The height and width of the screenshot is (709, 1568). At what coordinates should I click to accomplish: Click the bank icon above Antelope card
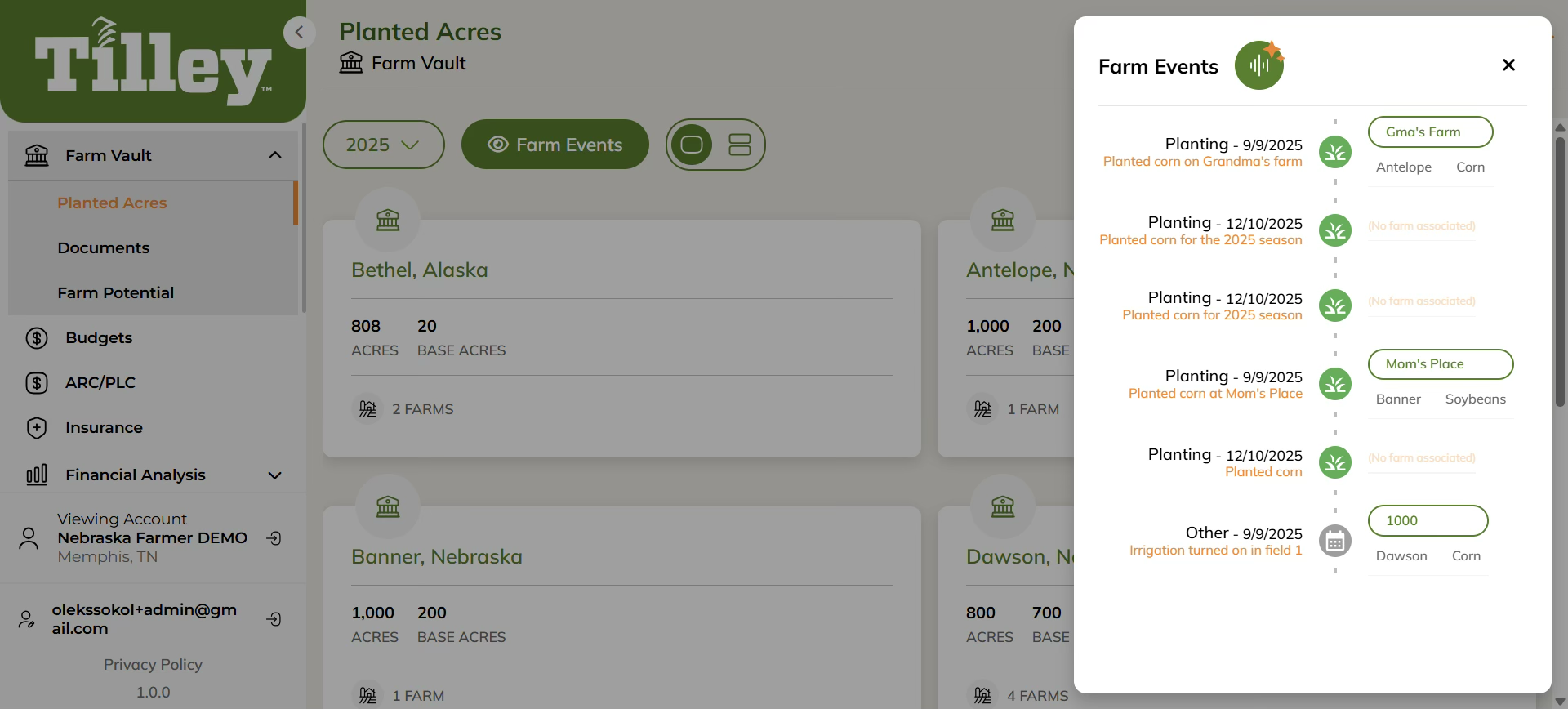[1003, 220]
